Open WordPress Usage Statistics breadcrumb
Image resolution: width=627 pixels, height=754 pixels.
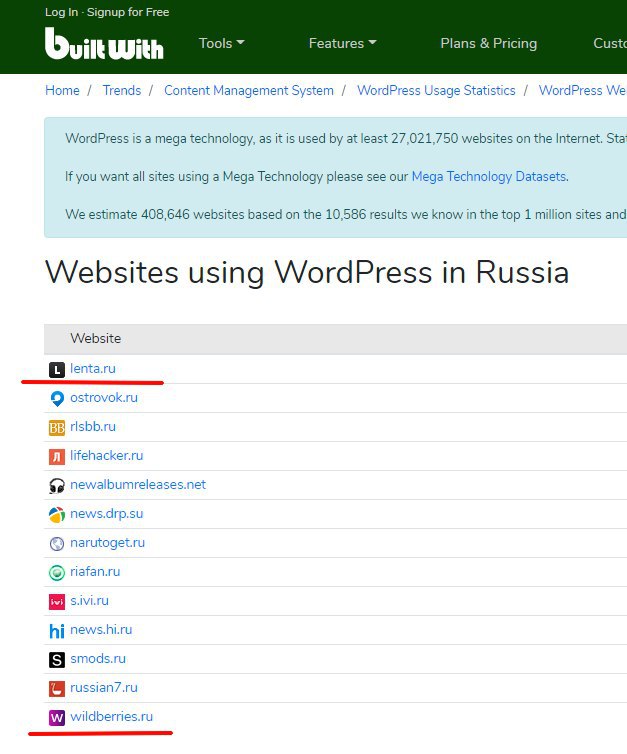[436, 90]
